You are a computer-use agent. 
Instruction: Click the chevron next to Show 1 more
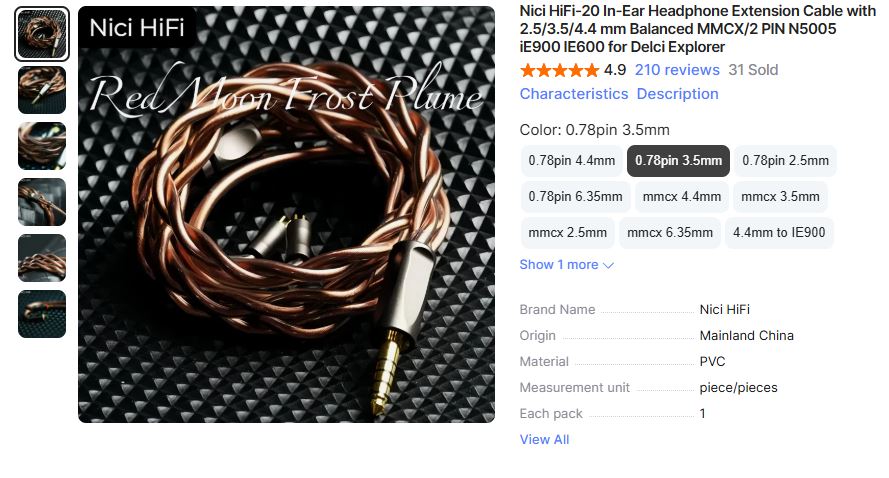point(608,265)
